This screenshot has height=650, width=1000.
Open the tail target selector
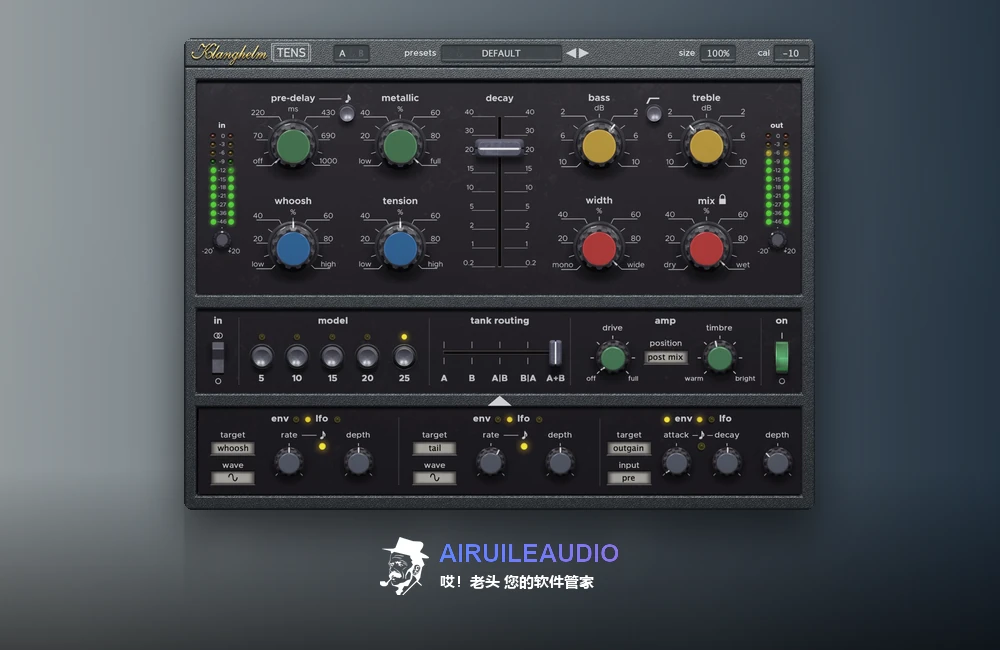pyautogui.click(x=434, y=448)
